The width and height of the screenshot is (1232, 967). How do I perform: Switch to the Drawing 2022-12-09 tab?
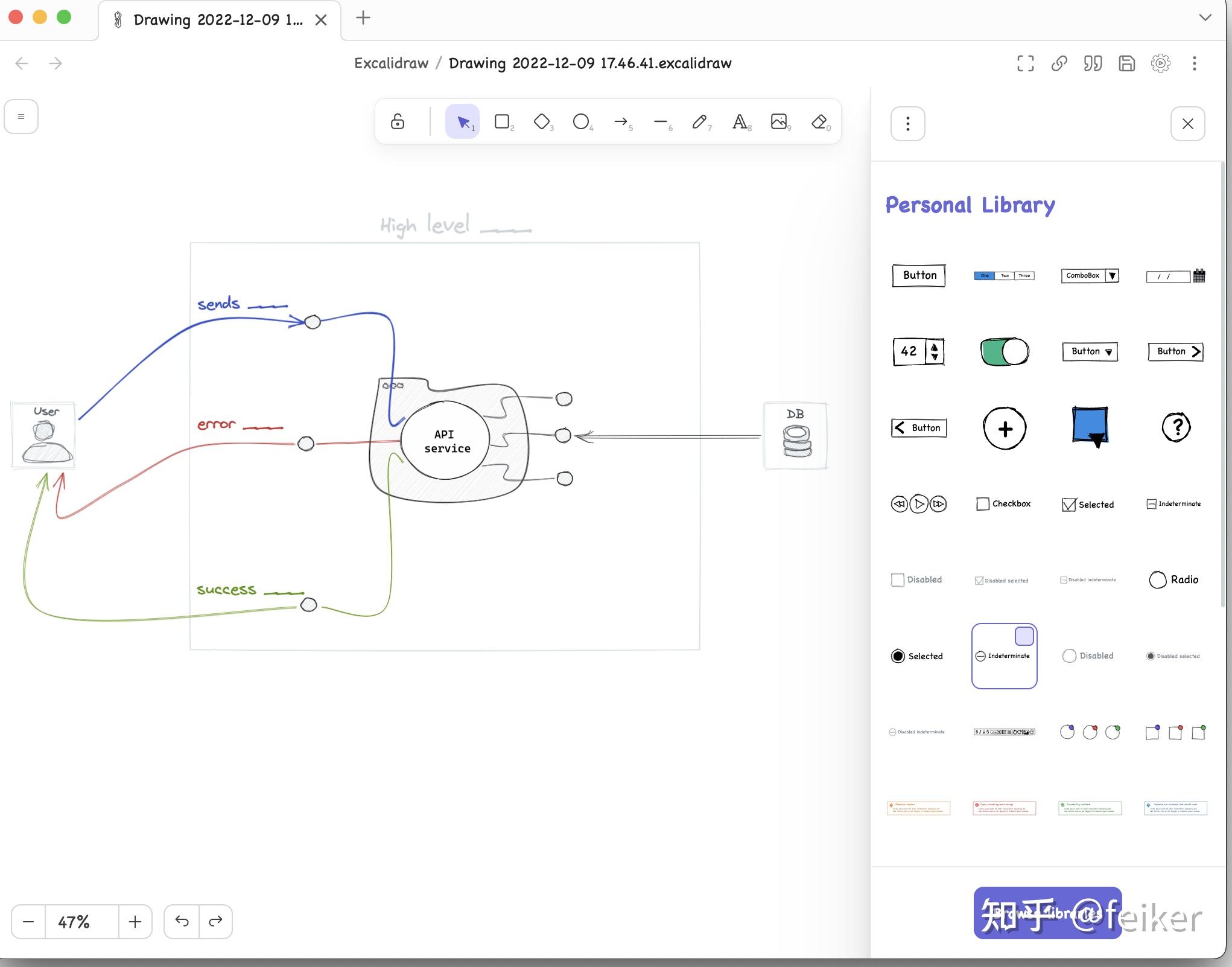click(217, 20)
